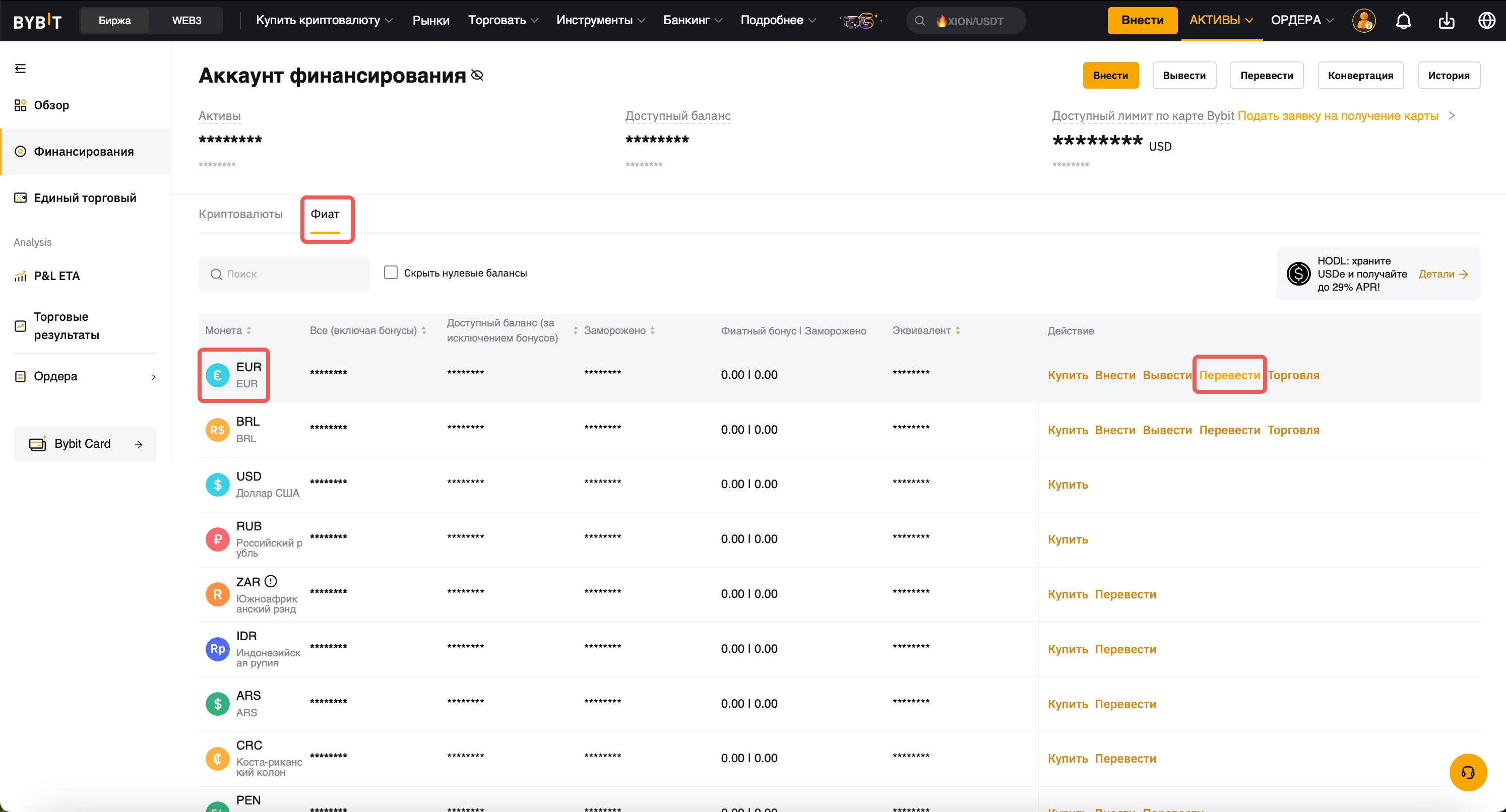Screen dimensions: 1506x812
Task: Collapse the sidebar menu icon
Action: pos(21,69)
